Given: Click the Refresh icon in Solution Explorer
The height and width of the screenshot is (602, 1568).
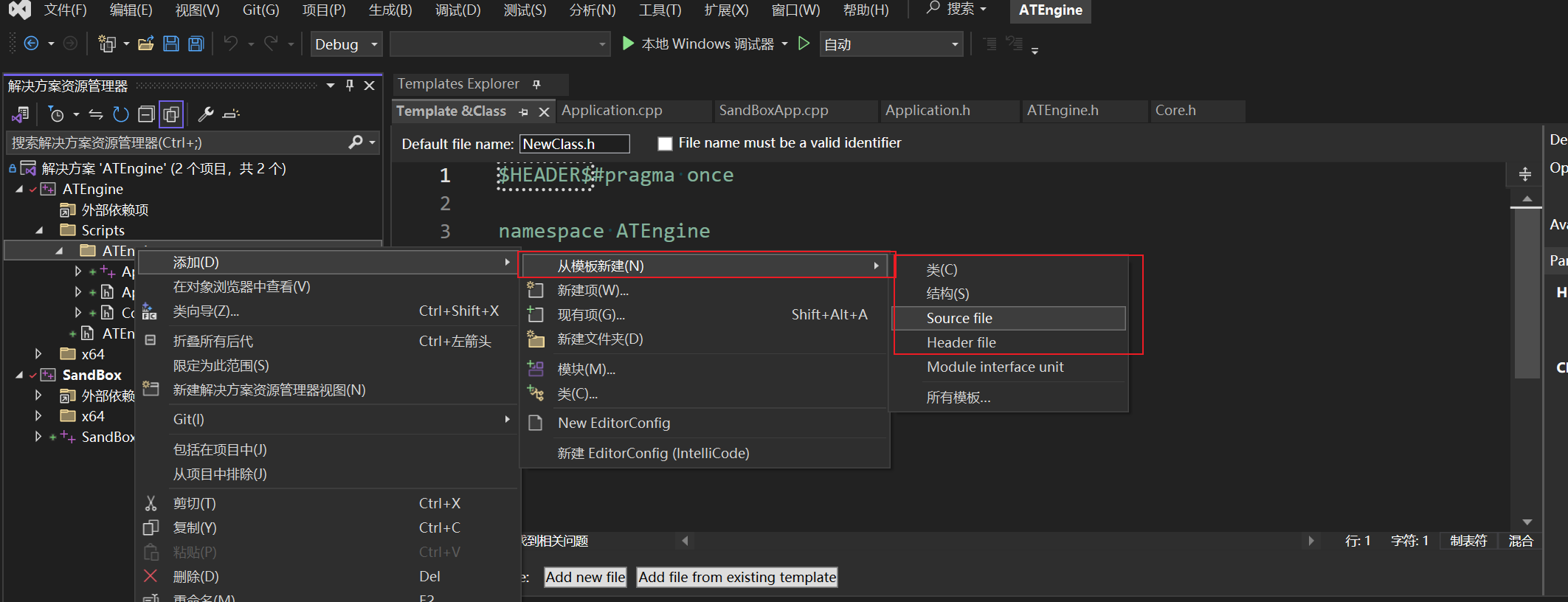Looking at the screenshot, I should [x=121, y=114].
